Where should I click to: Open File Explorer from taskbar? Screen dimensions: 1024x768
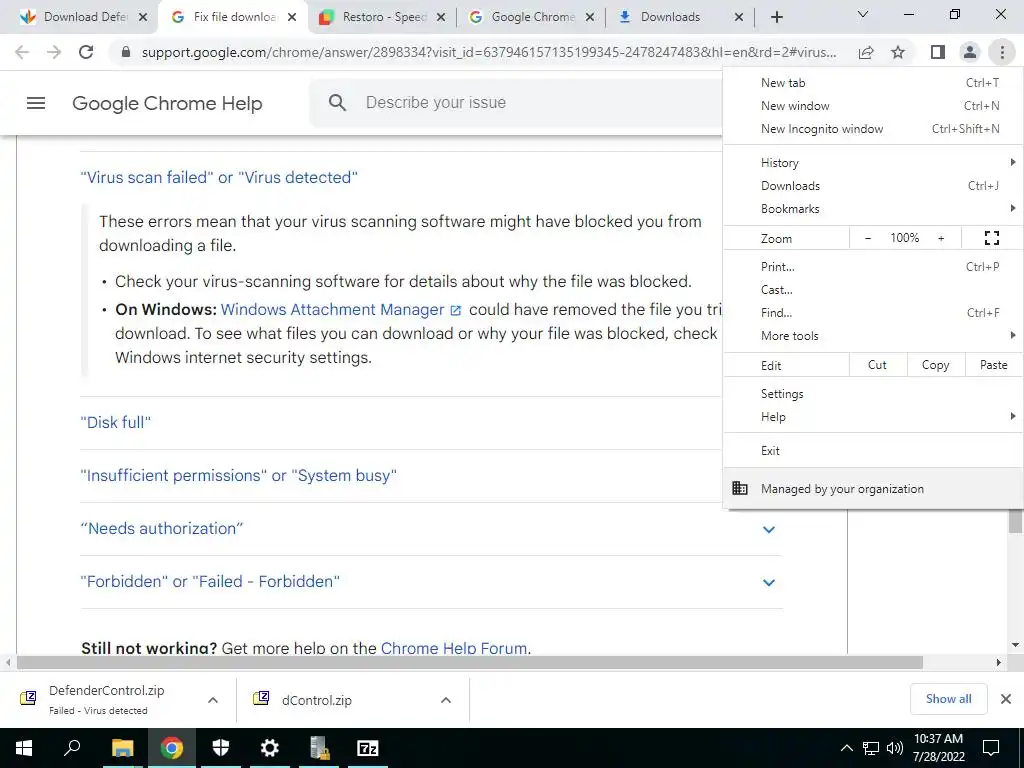pos(122,748)
